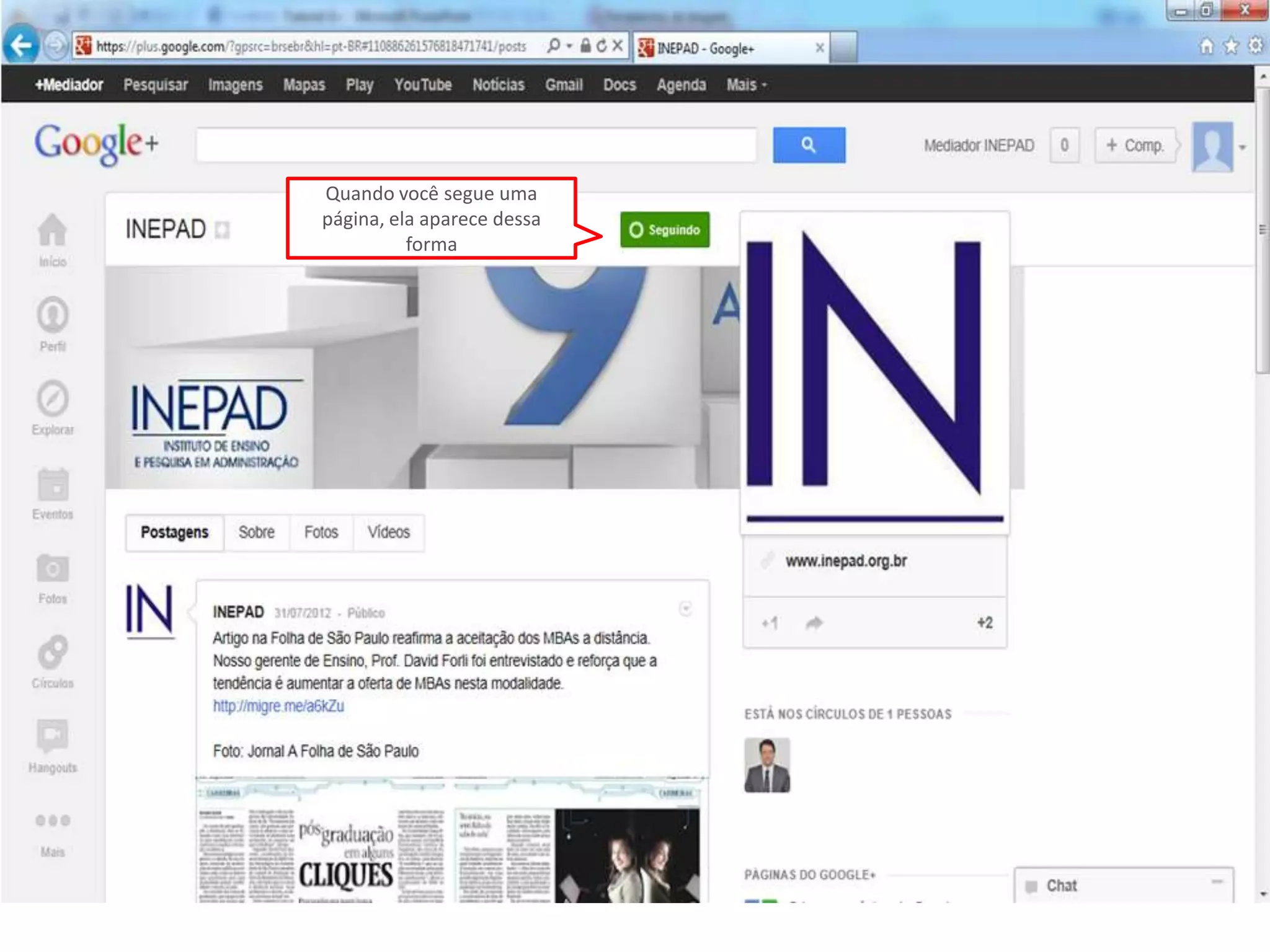Click the share arrow icon under www.inepad.org.br
Viewport: 1270px width, 952px height.
click(x=814, y=623)
